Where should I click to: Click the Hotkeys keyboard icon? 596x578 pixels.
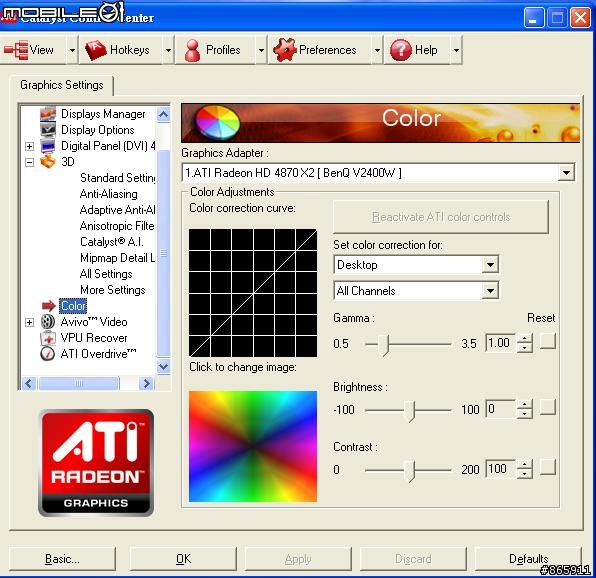click(95, 50)
